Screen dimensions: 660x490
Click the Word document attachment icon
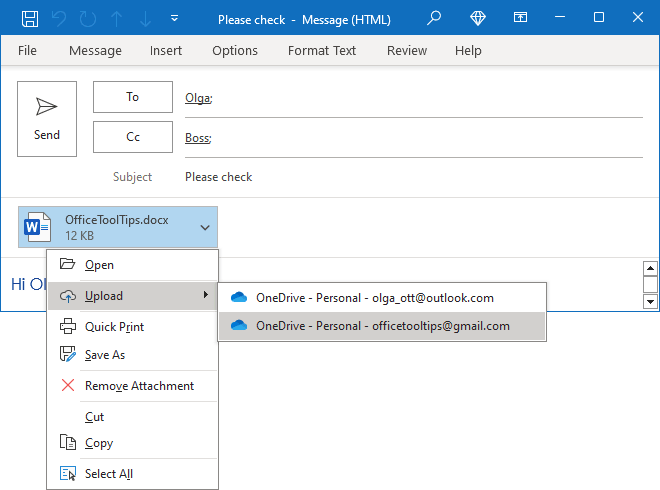(x=38, y=227)
